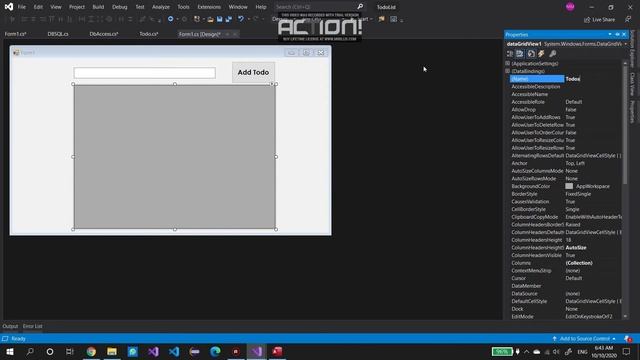Open Microsoft Edge from the taskbar
Image resolution: width=640 pixels, height=360 pixels.
pyautogui.click(x=215, y=351)
